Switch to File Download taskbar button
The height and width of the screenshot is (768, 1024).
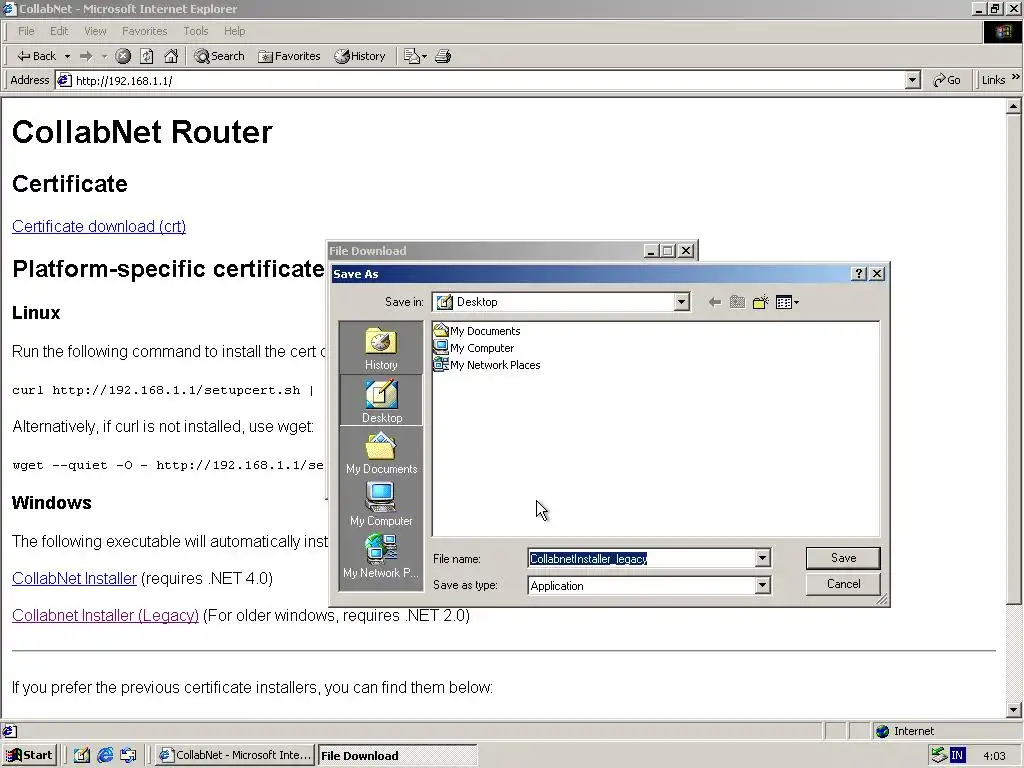point(397,756)
